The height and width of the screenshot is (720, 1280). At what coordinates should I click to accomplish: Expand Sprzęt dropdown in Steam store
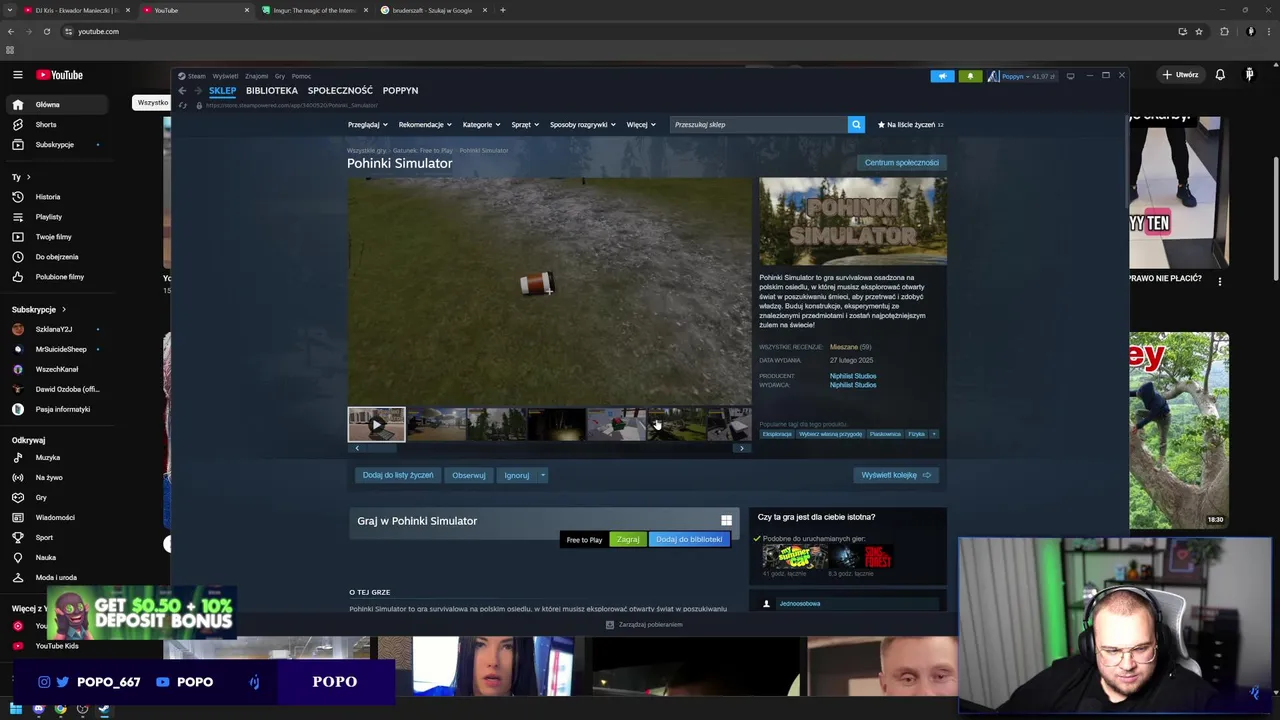coord(525,125)
